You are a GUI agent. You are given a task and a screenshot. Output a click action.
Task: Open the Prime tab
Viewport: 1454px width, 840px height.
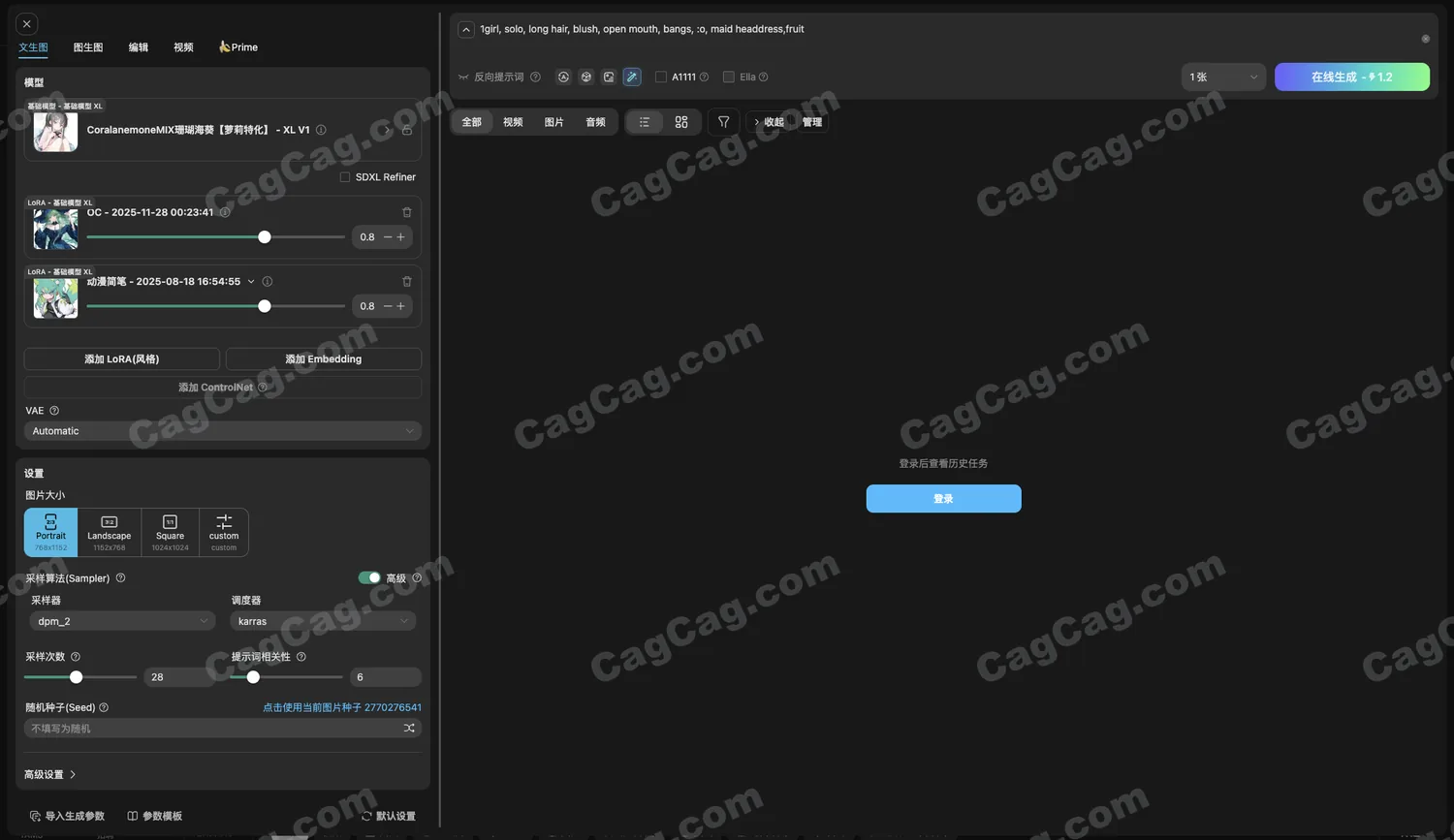tap(238, 47)
